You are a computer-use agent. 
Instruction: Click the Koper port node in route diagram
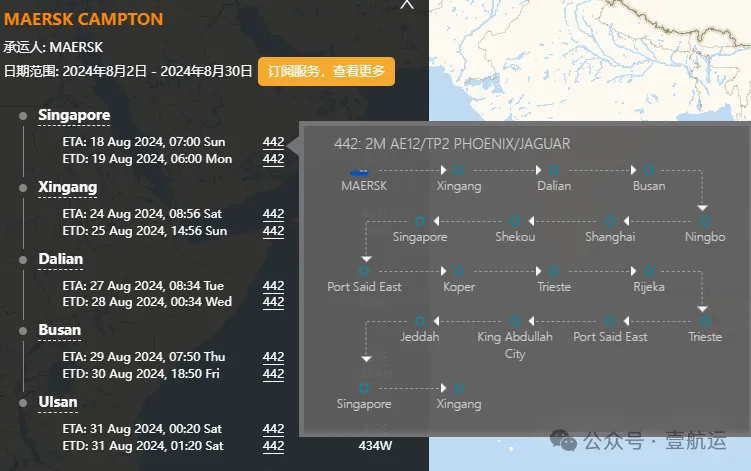[459, 271]
